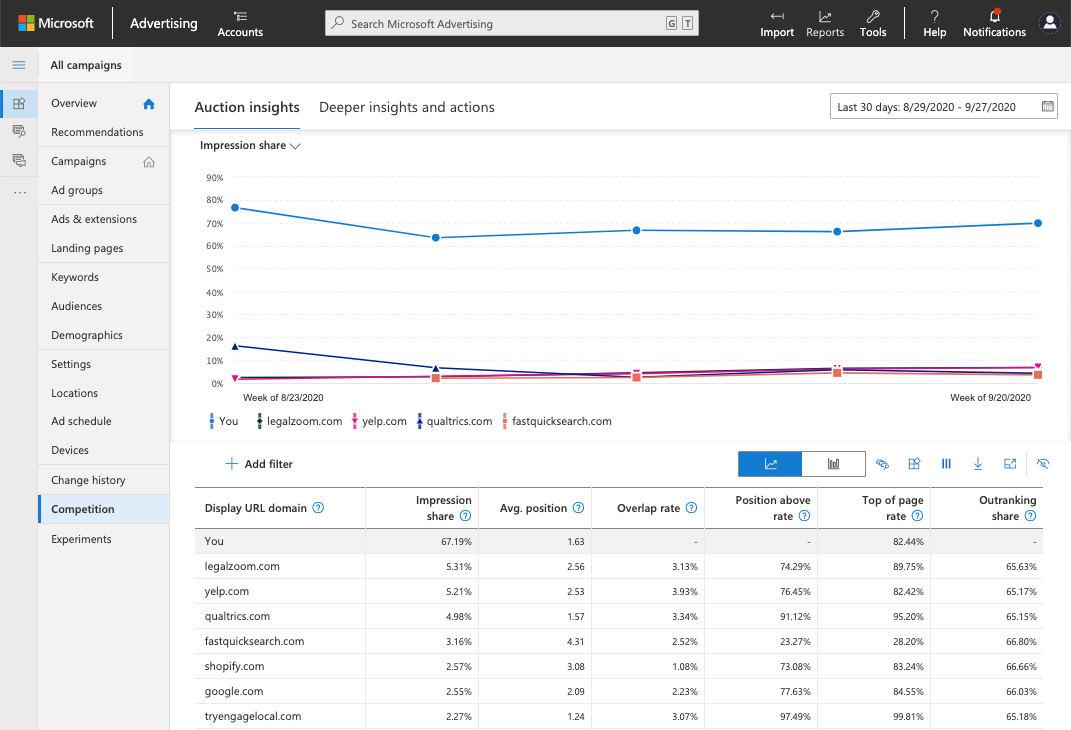Open the Accounts selector

click(x=240, y=23)
